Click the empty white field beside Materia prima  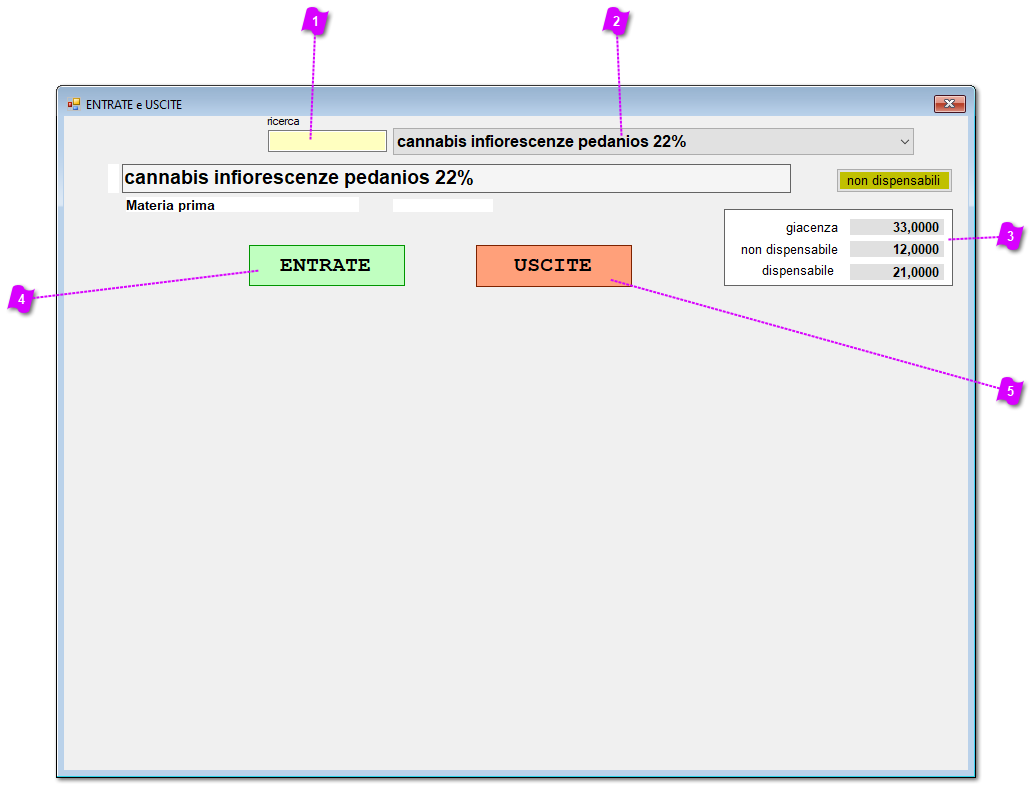[442, 205]
